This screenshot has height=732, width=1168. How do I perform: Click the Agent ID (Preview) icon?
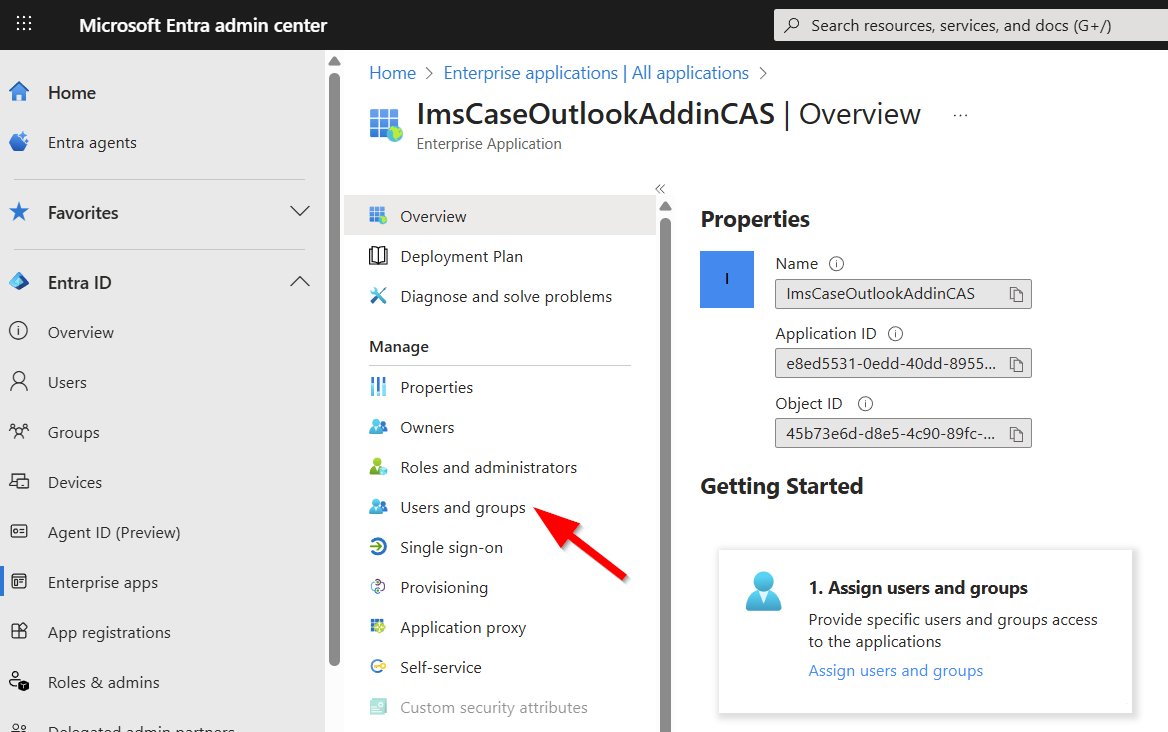19,531
